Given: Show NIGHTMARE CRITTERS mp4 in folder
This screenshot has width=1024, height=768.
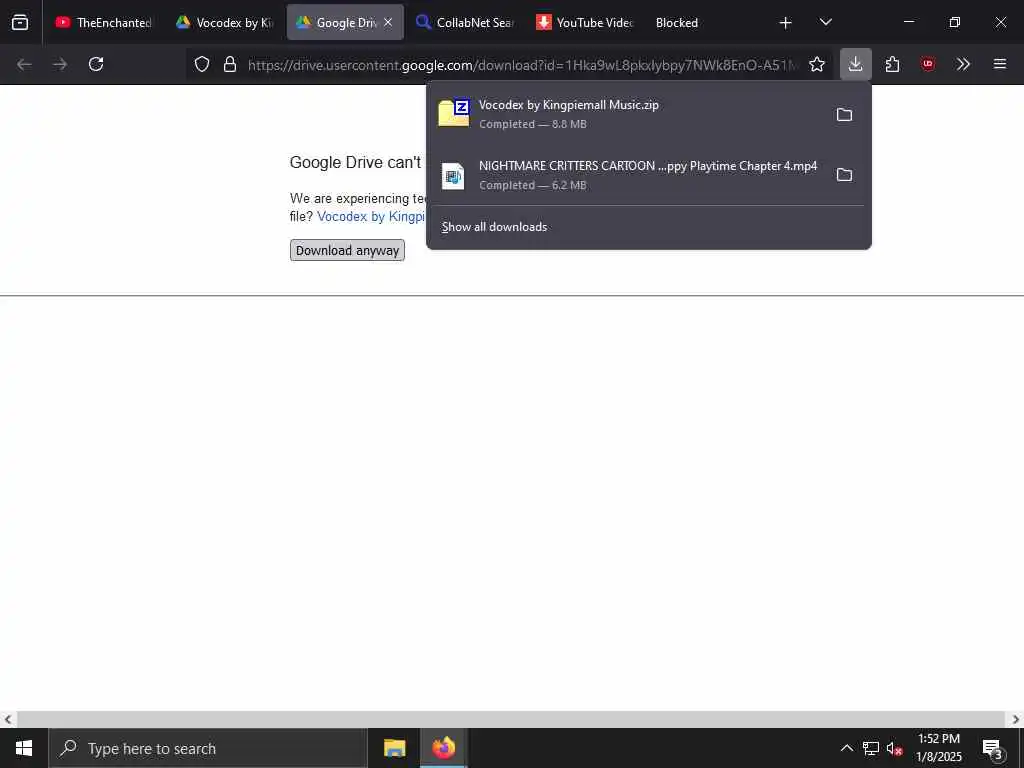Looking at the screenshot, I should [x=844, y=175].
